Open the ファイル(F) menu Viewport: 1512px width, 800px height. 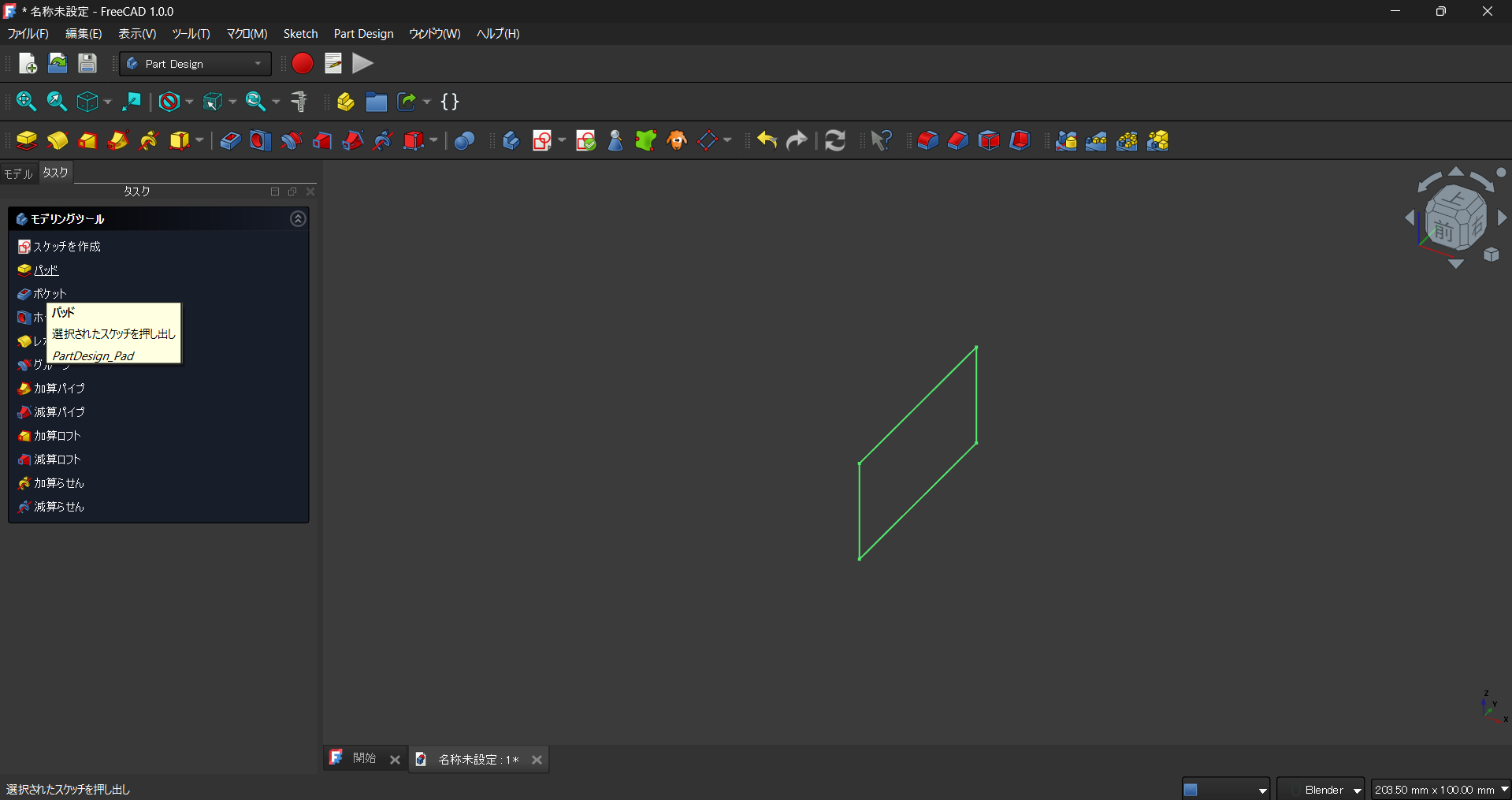click(x=28, y=34)
